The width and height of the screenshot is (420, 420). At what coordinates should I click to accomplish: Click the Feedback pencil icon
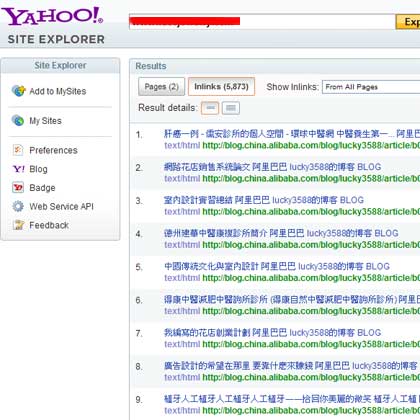click(x=18, y=225)
